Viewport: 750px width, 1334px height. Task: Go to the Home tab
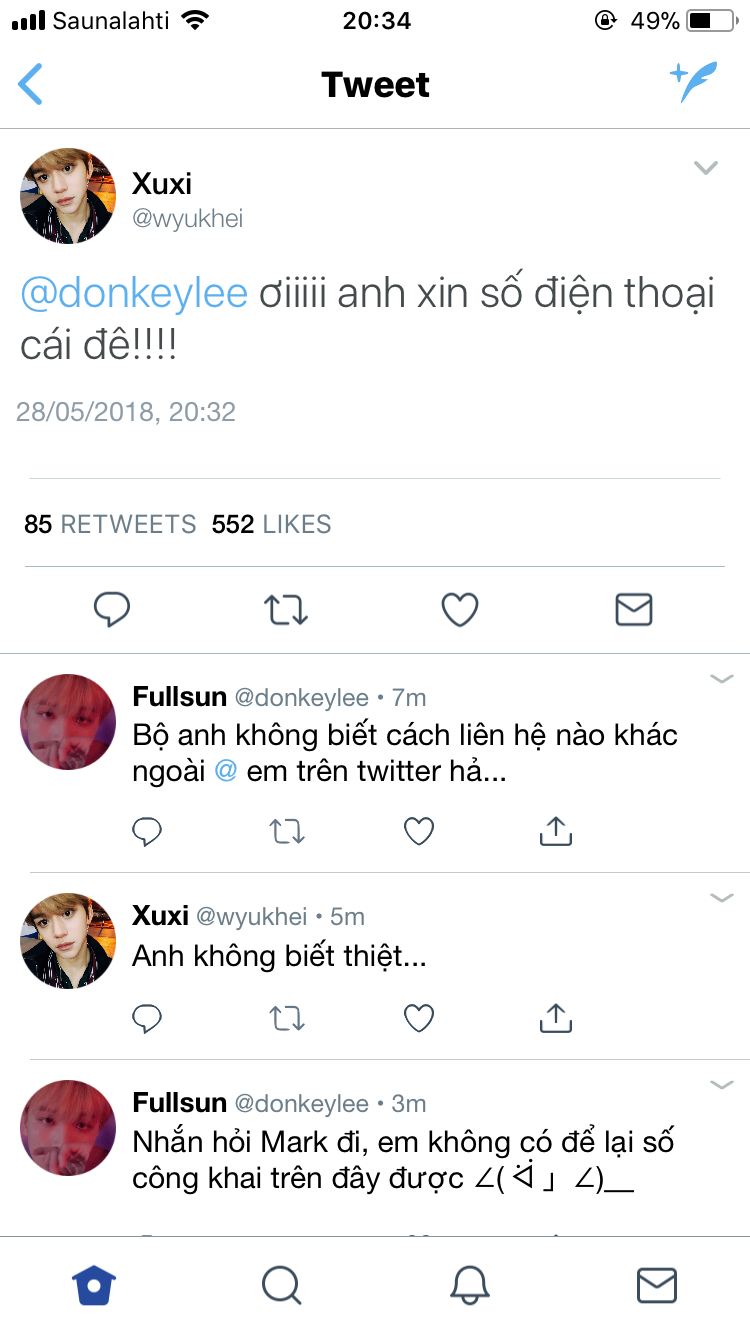pyautogui.click(x=94, y=1285)
